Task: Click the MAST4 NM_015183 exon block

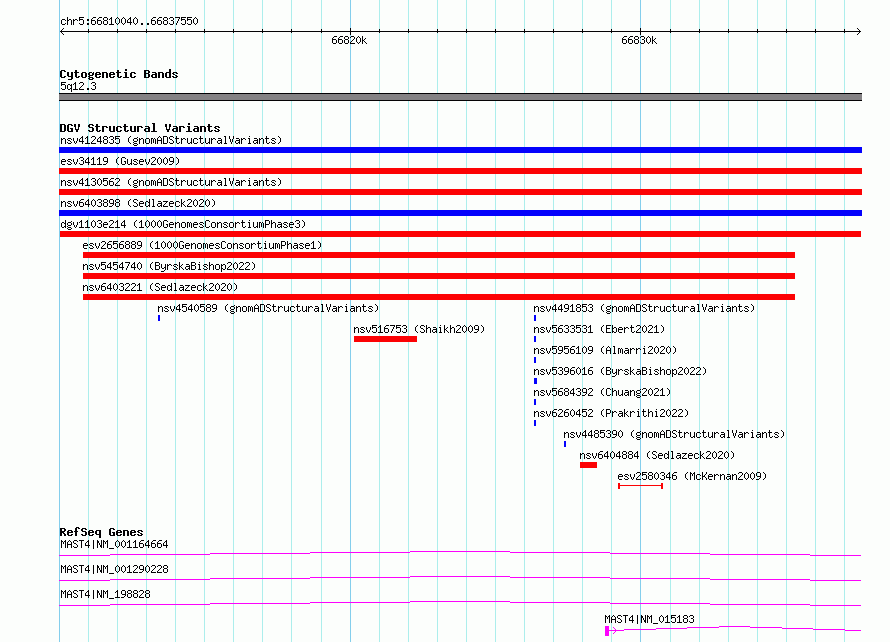Action: pyautogui.click(x=607, y=631)
